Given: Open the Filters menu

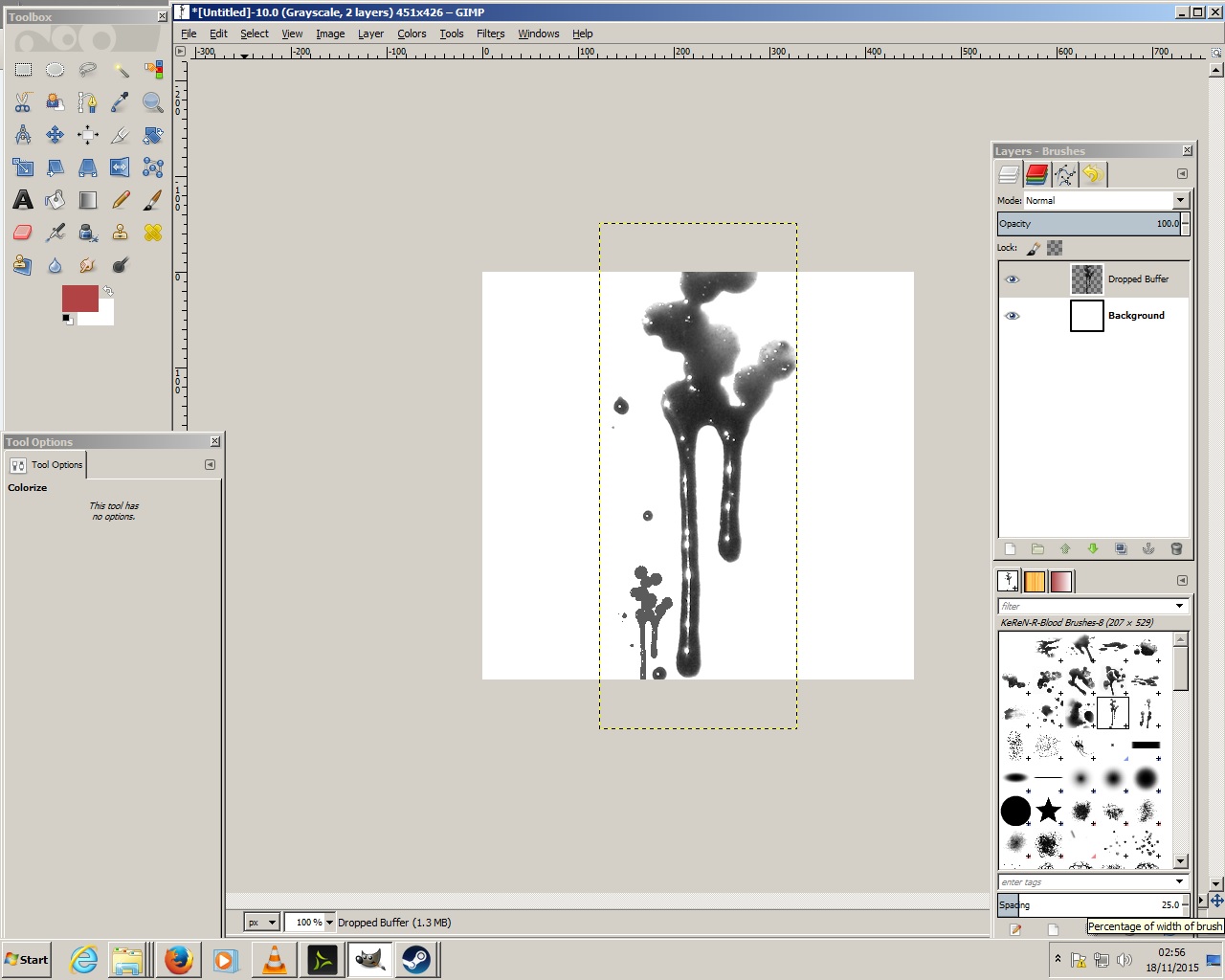Looking at the screenshot, I should pos(490,33).
